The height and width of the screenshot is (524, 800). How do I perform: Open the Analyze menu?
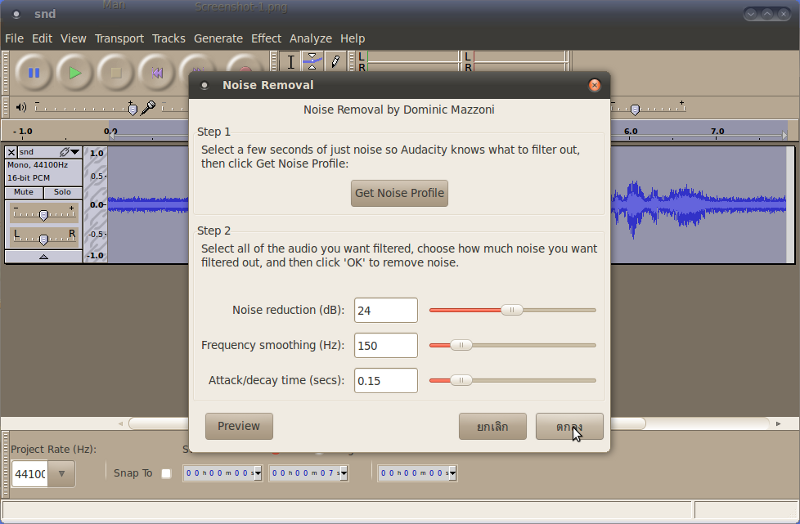(x=311, y=39)
